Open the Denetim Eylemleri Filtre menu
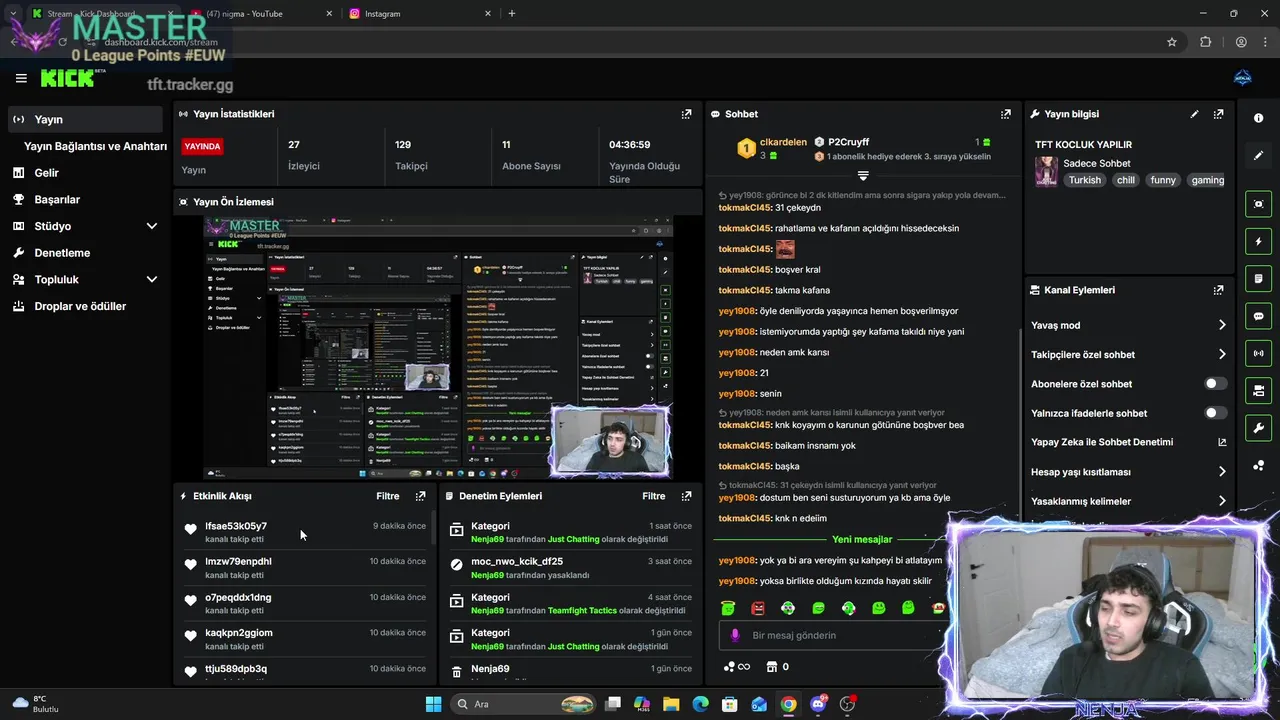 click(653, 496)
